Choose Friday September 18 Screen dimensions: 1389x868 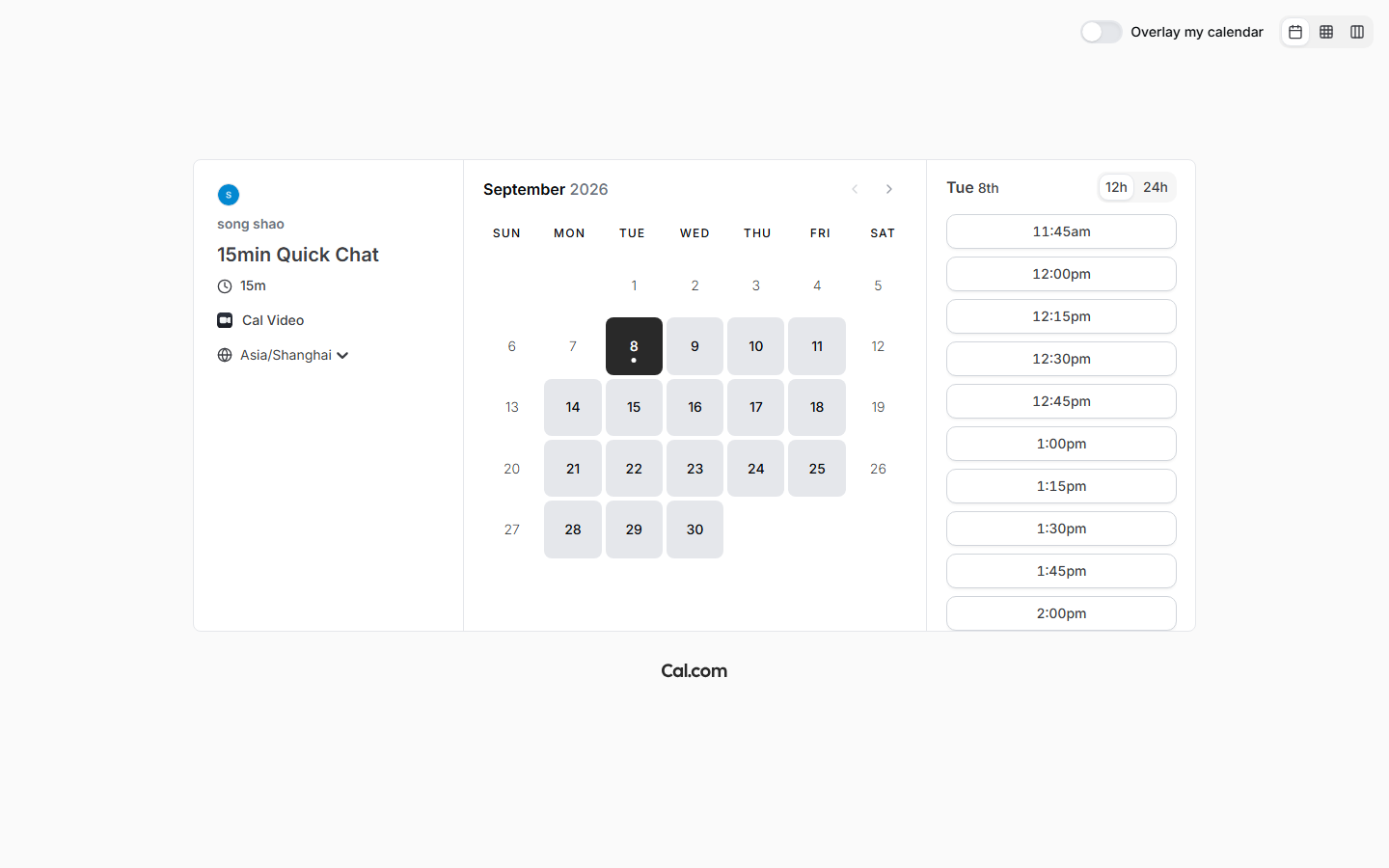(817, 407)
